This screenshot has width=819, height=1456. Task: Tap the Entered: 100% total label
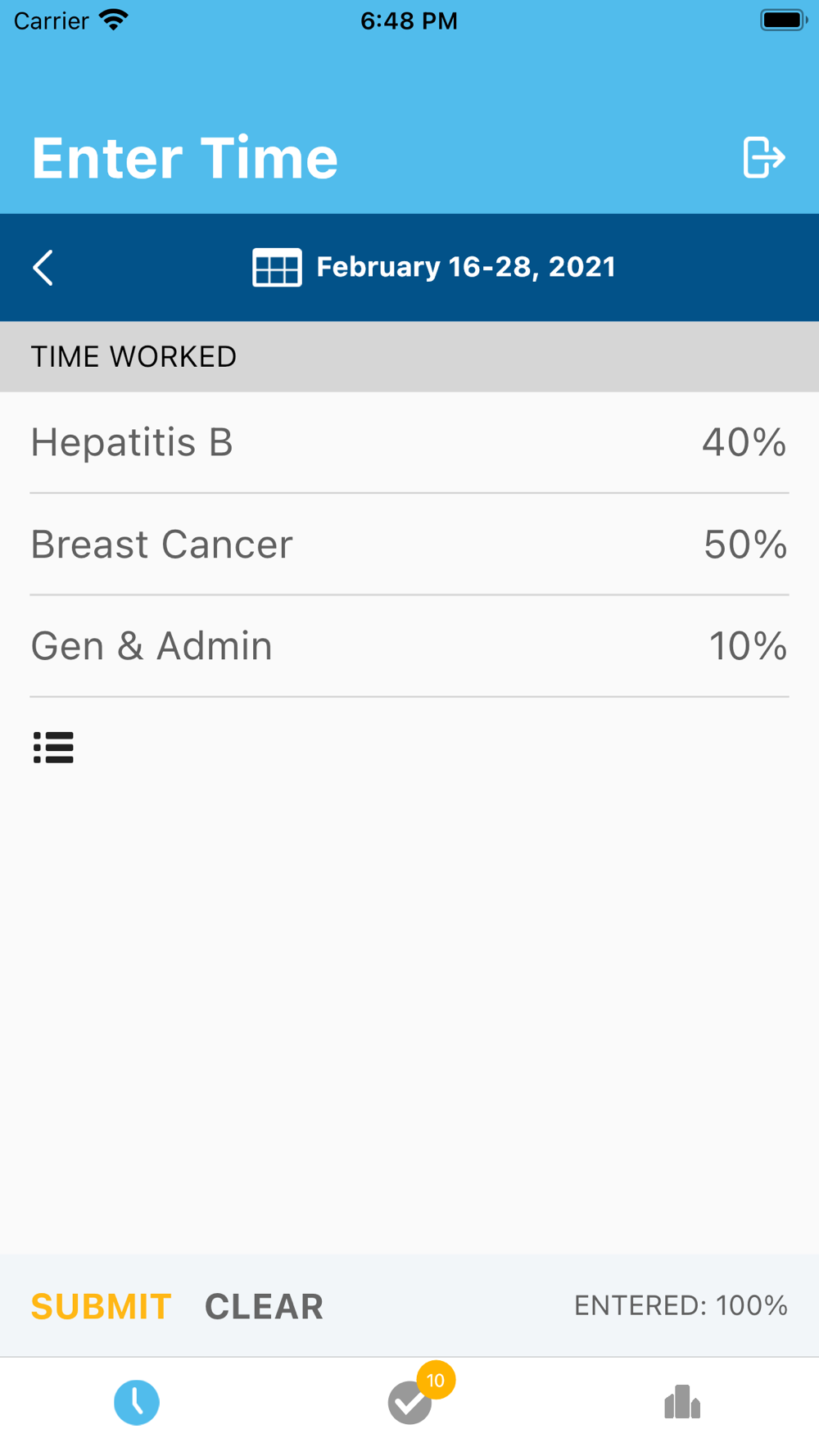click(x=681, y=1305)
